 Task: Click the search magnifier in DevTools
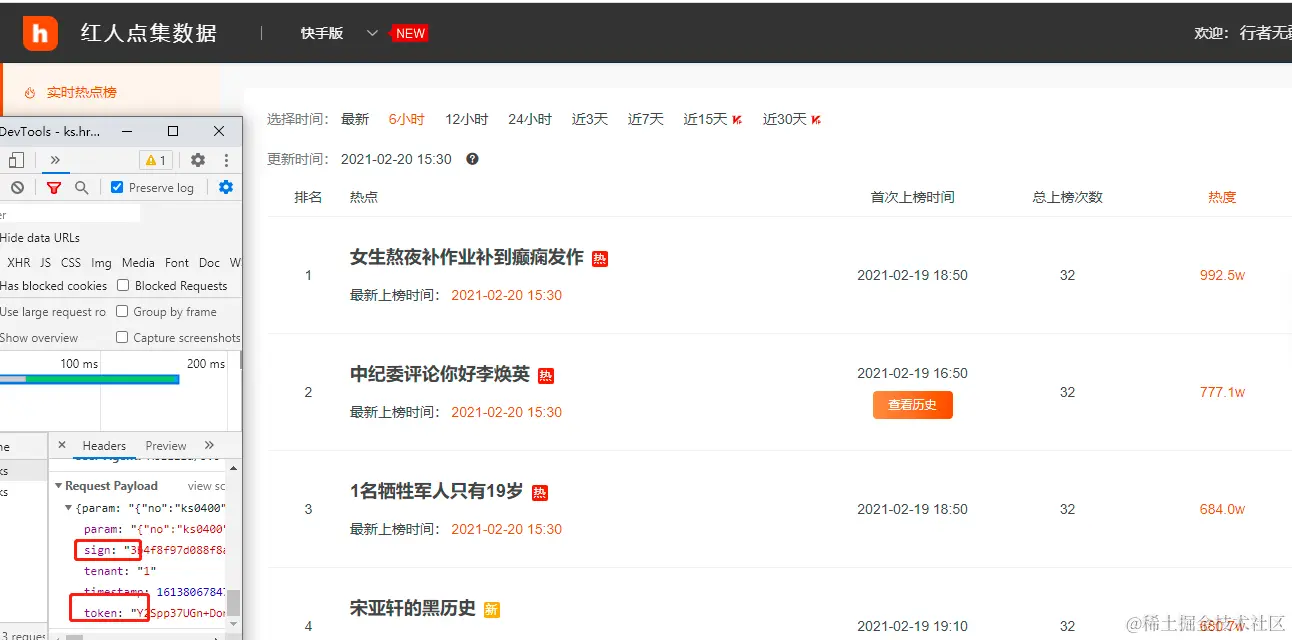coord(82,187)
